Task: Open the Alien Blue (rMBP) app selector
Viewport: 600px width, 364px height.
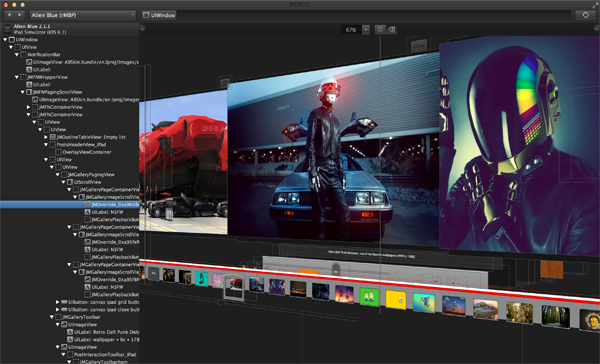Action: [x=83, y=15]
